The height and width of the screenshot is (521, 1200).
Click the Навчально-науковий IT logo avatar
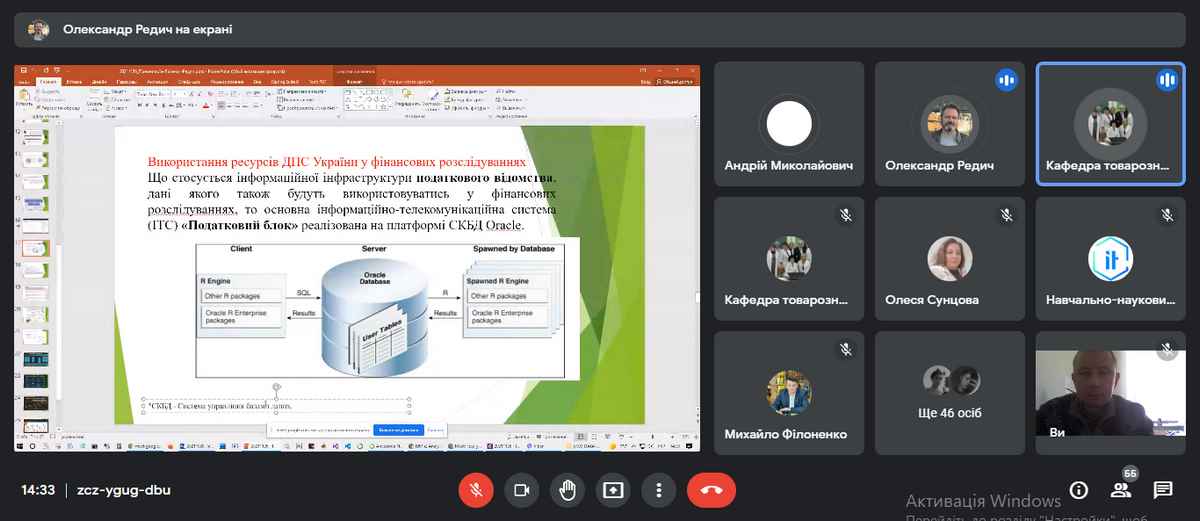tap(1110, 259)
